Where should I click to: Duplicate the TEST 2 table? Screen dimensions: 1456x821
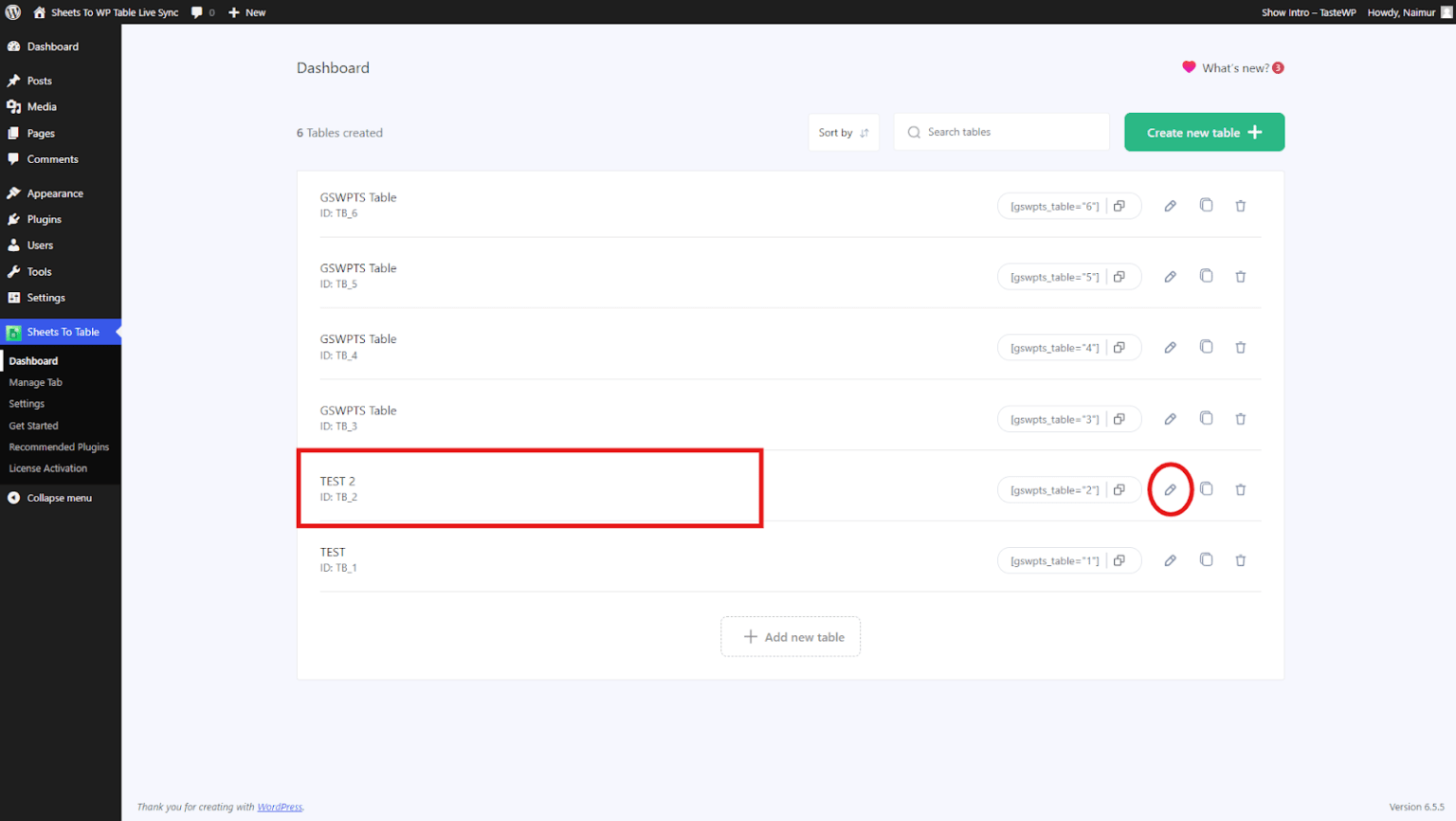pos(1205,489)
